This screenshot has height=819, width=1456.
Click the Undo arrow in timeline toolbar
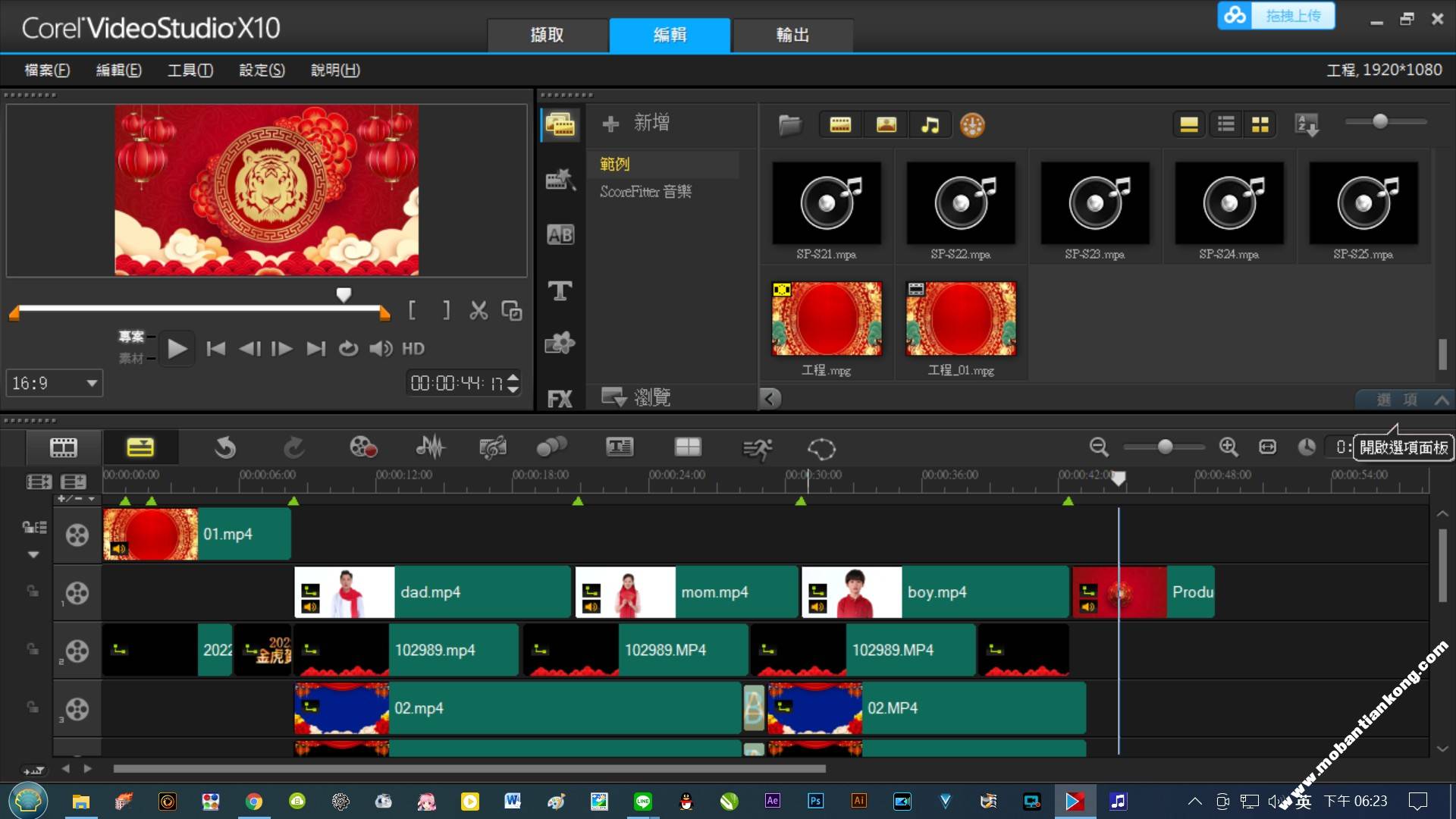click(x=224, y=448)
